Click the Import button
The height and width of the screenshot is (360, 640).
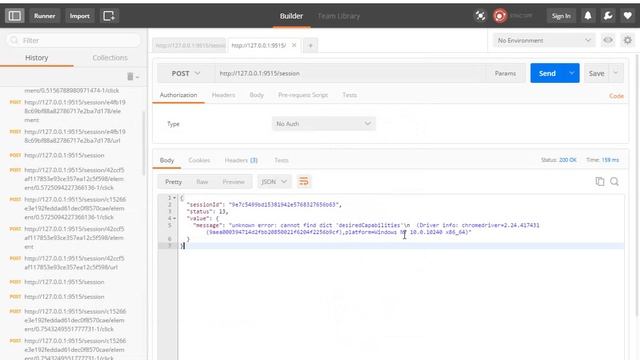click(80, 16)
